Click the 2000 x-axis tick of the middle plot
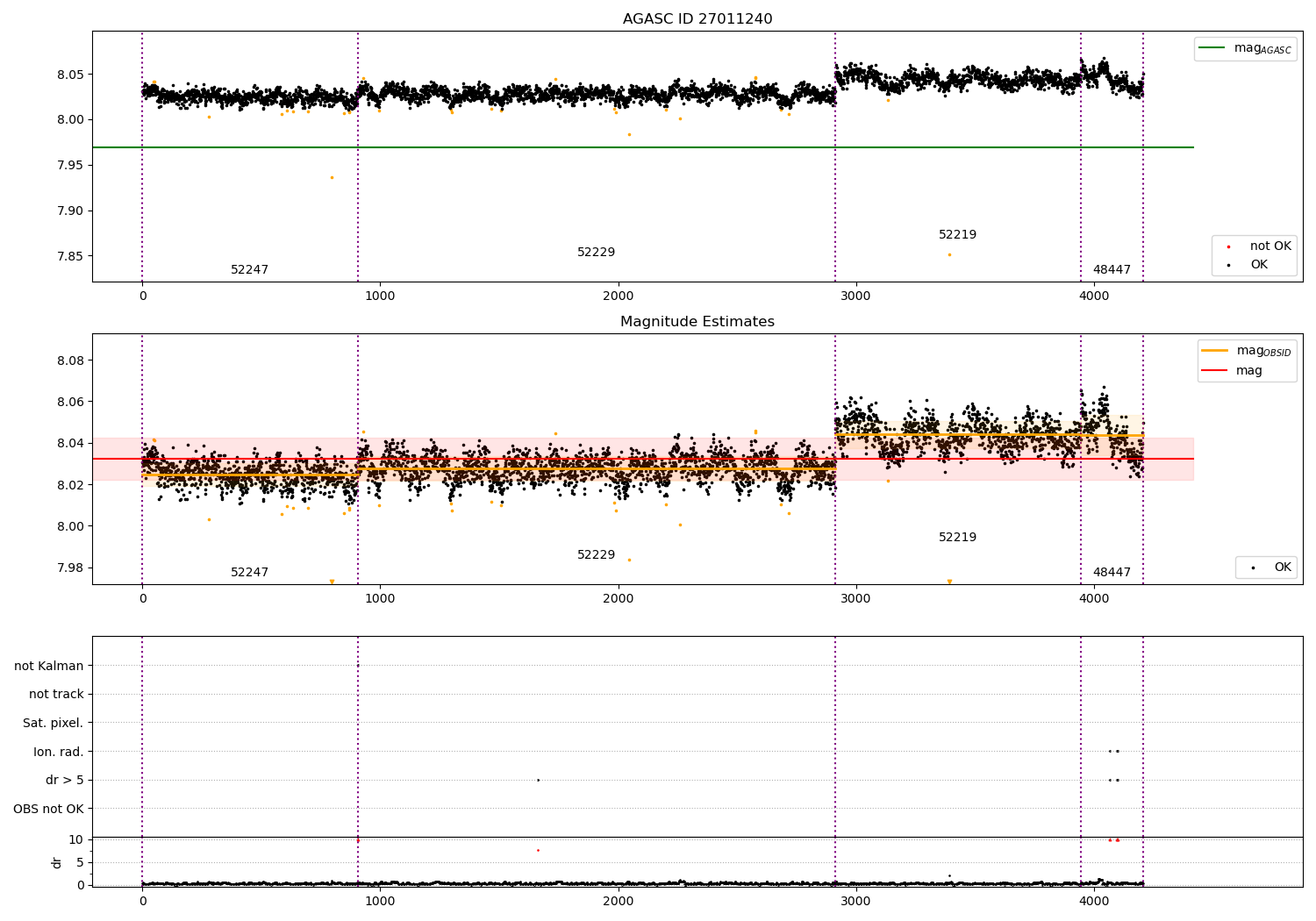Screen dimensions: 1316x921 pos(618,599)
